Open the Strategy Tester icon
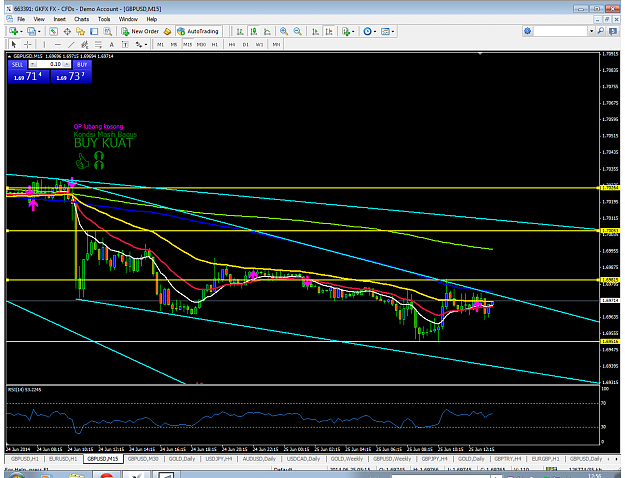This screenshot has width=625, height=478. [x=108, y=31]
